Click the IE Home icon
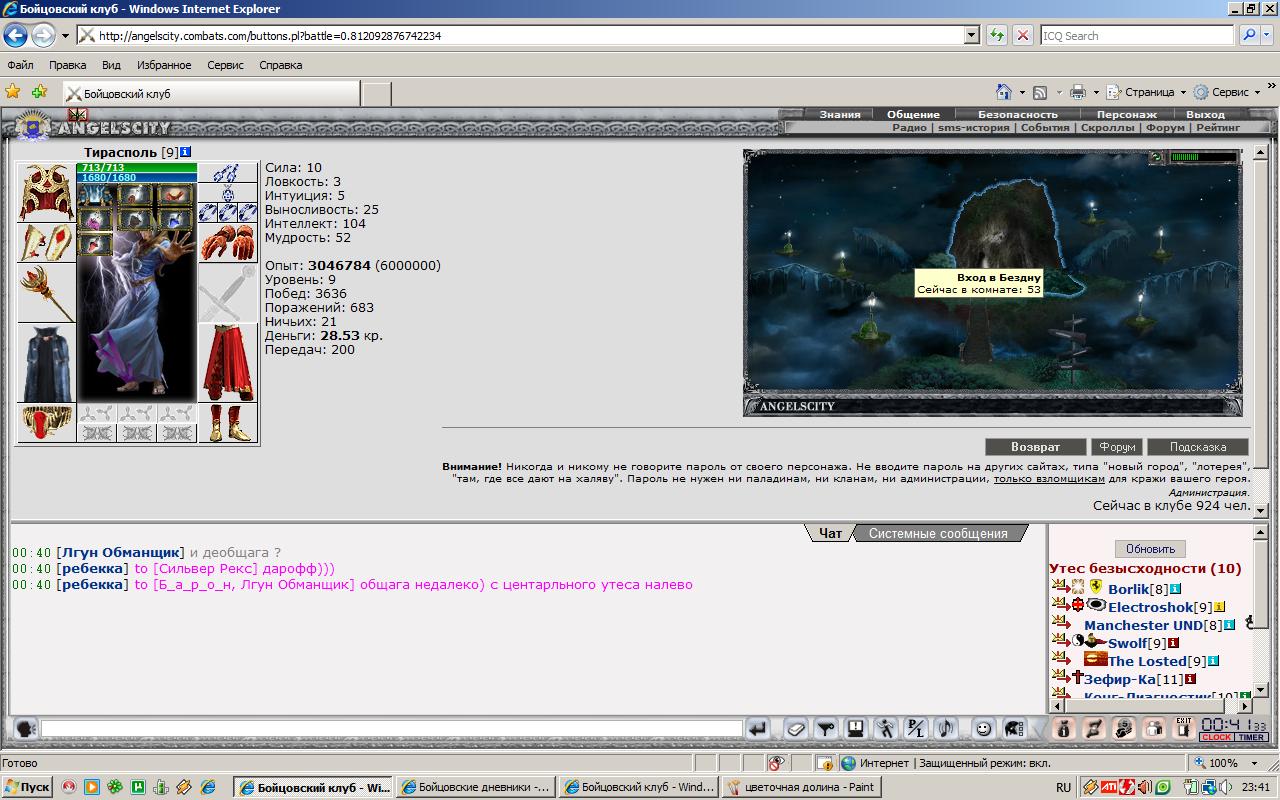Screen dimensions: 1280x800 1004,92
